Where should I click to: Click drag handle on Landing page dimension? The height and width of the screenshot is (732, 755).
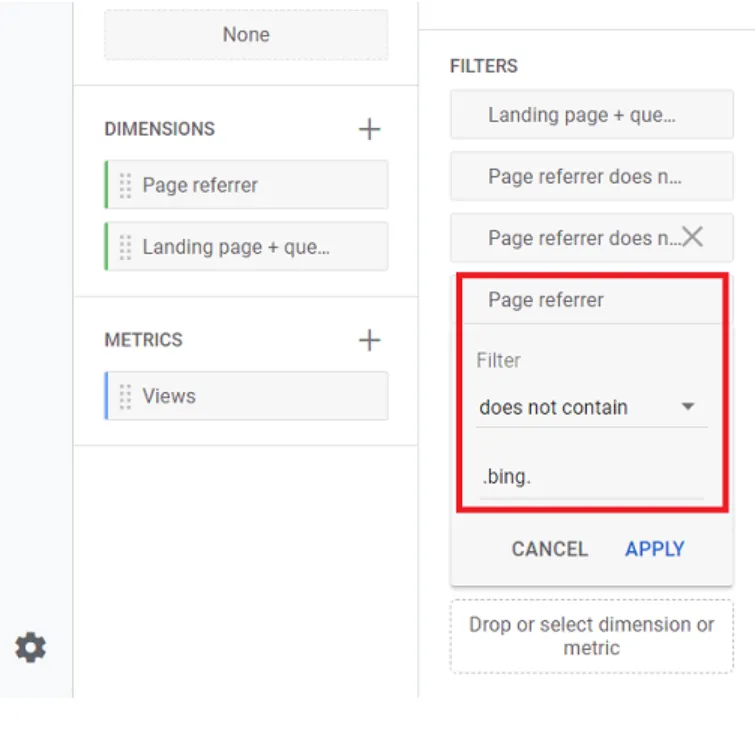[126, 246]
